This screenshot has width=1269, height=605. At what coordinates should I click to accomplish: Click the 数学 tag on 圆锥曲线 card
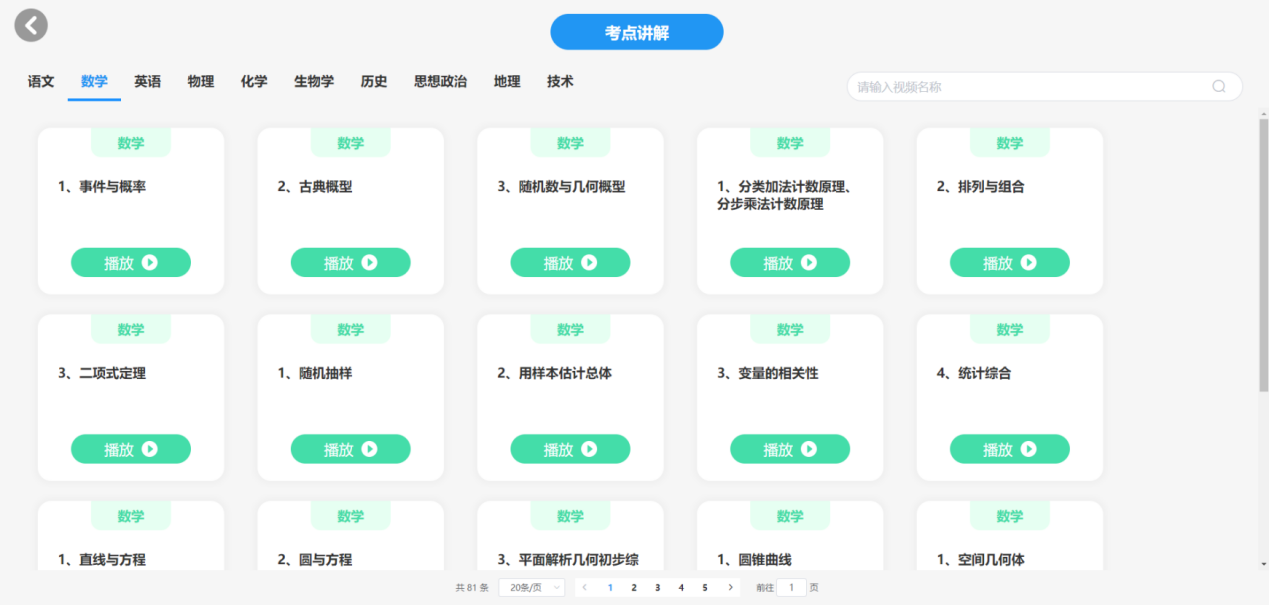click(x=790, y=516)
